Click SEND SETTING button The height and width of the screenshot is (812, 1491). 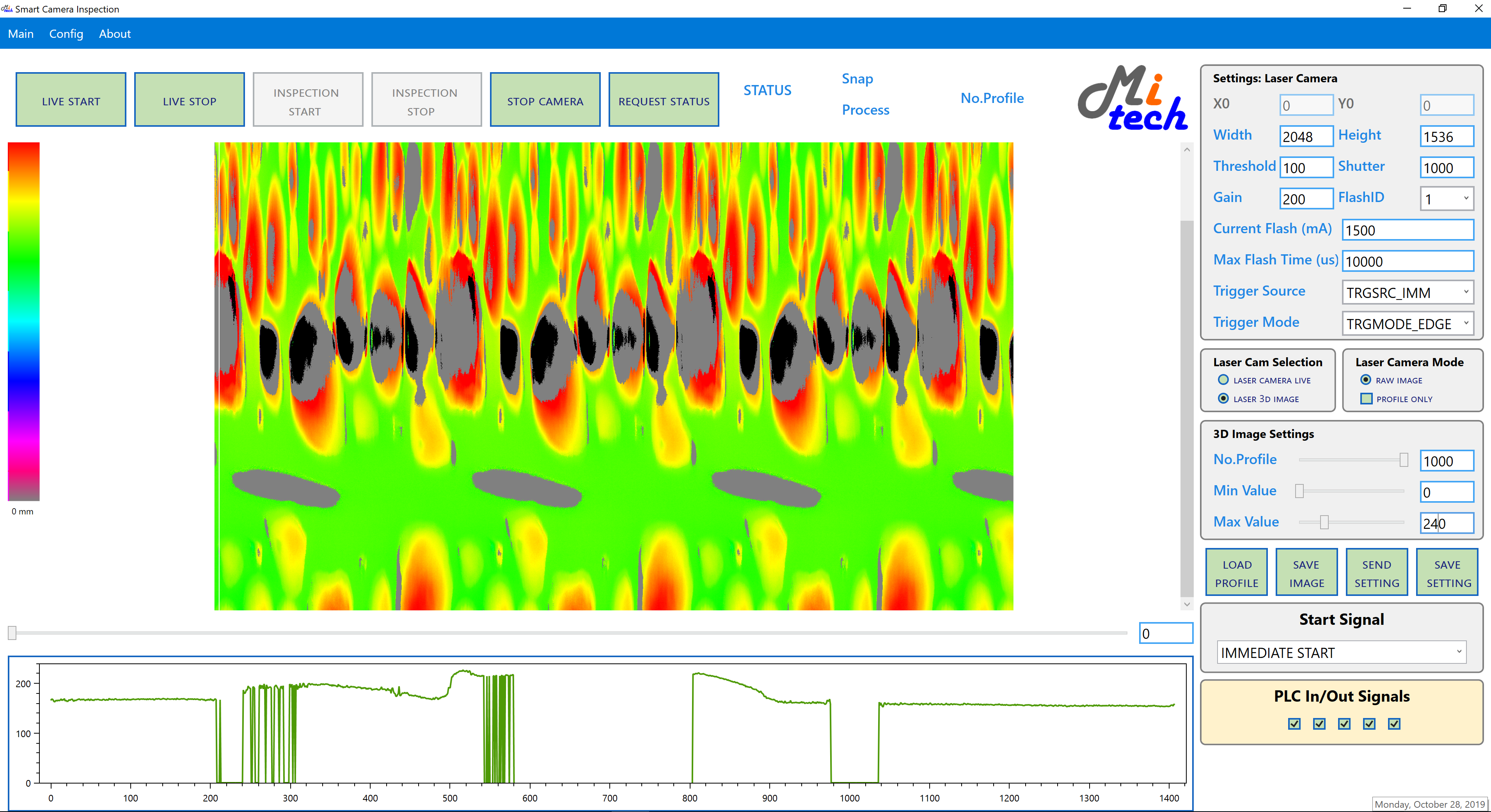pyautogui.click(x=1377, y=572)
